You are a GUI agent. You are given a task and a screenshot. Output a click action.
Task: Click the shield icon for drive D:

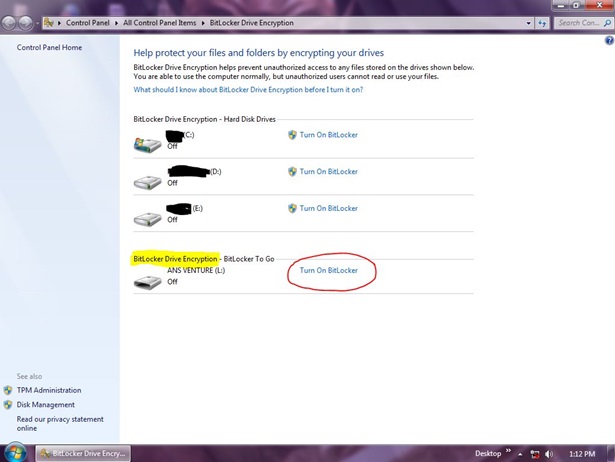coord(292,171)
